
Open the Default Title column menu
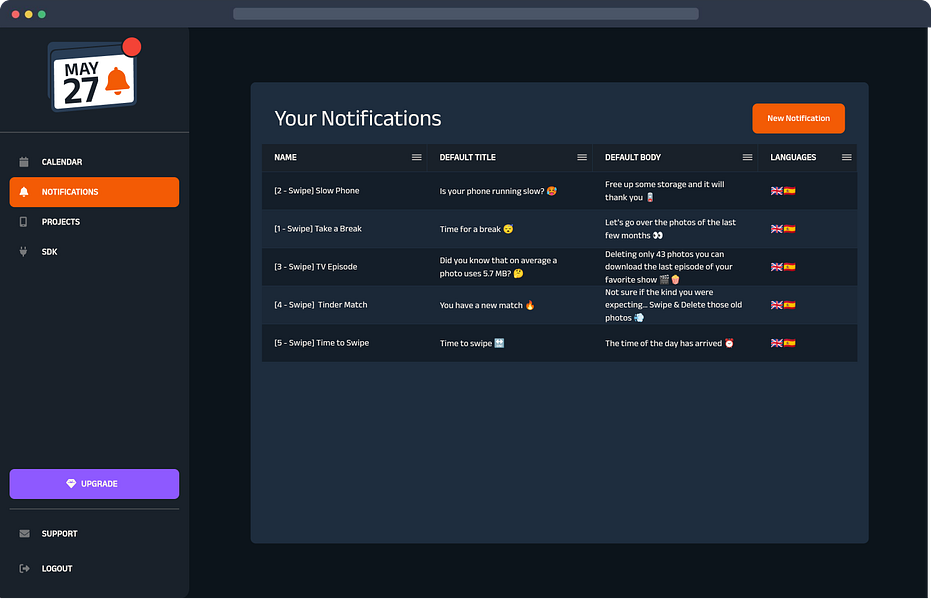tap(582, 157)
